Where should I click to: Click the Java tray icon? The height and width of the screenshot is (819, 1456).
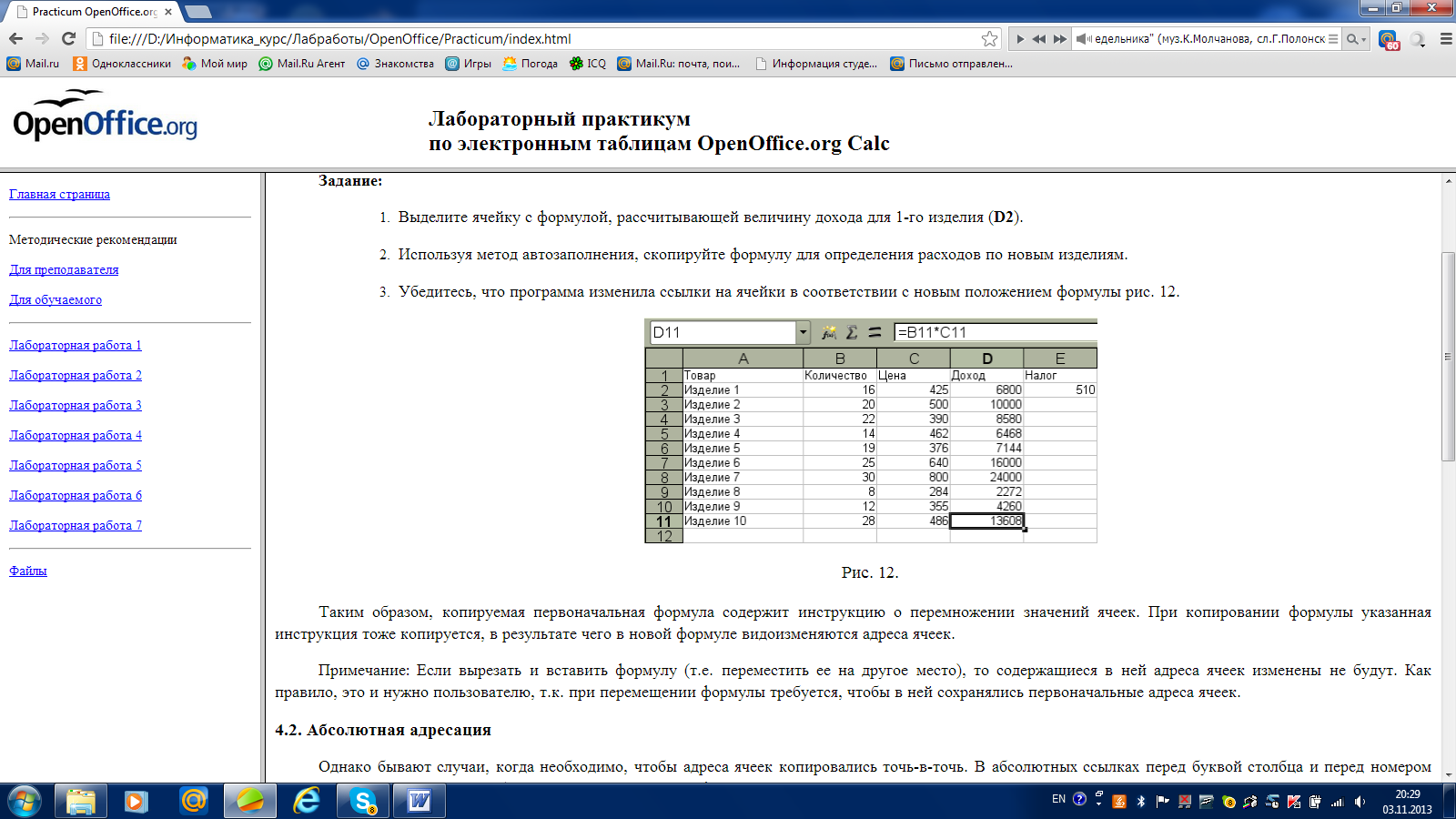coord(1119,802)
